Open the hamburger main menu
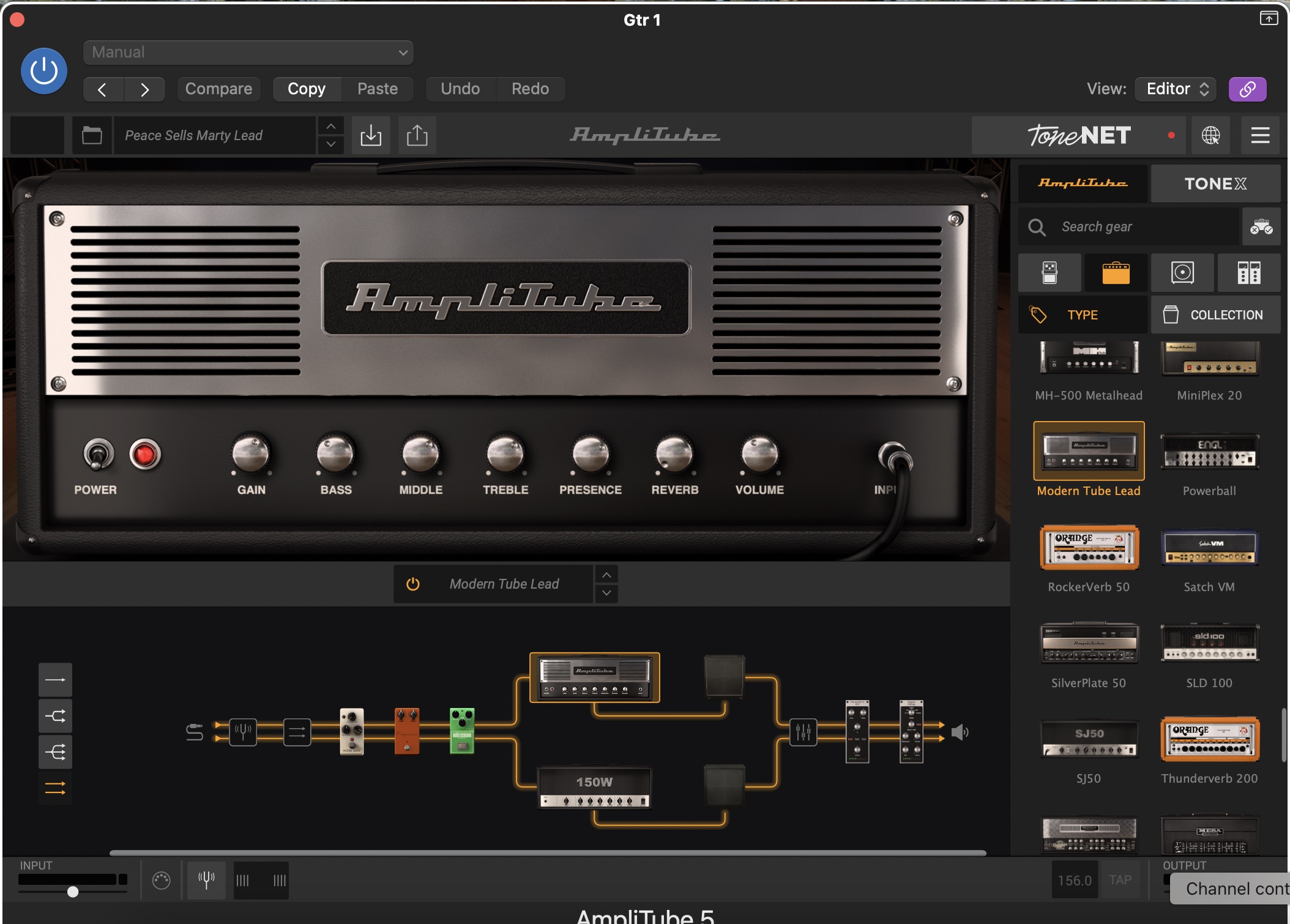The height and width of the screenshot is (924, 1290). tap(1260, 135)
